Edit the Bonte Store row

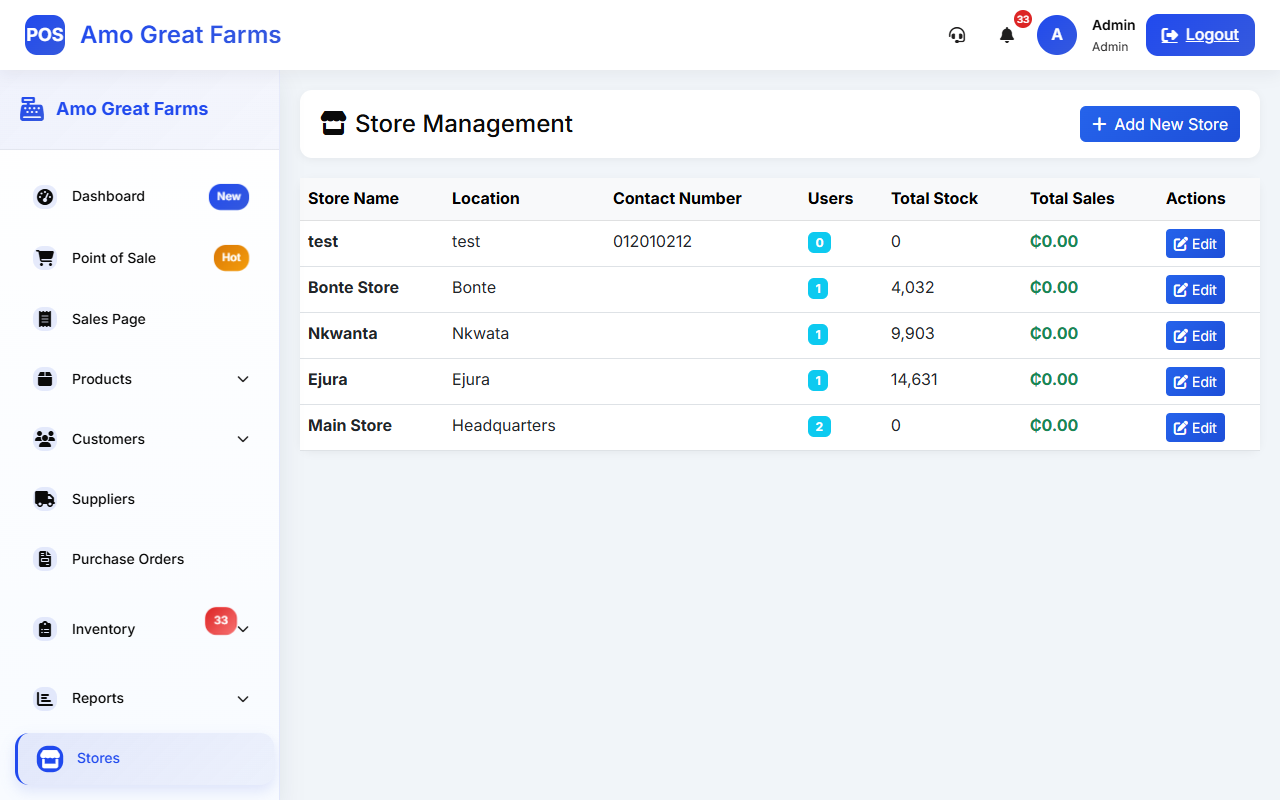[x=1195, y=290]
